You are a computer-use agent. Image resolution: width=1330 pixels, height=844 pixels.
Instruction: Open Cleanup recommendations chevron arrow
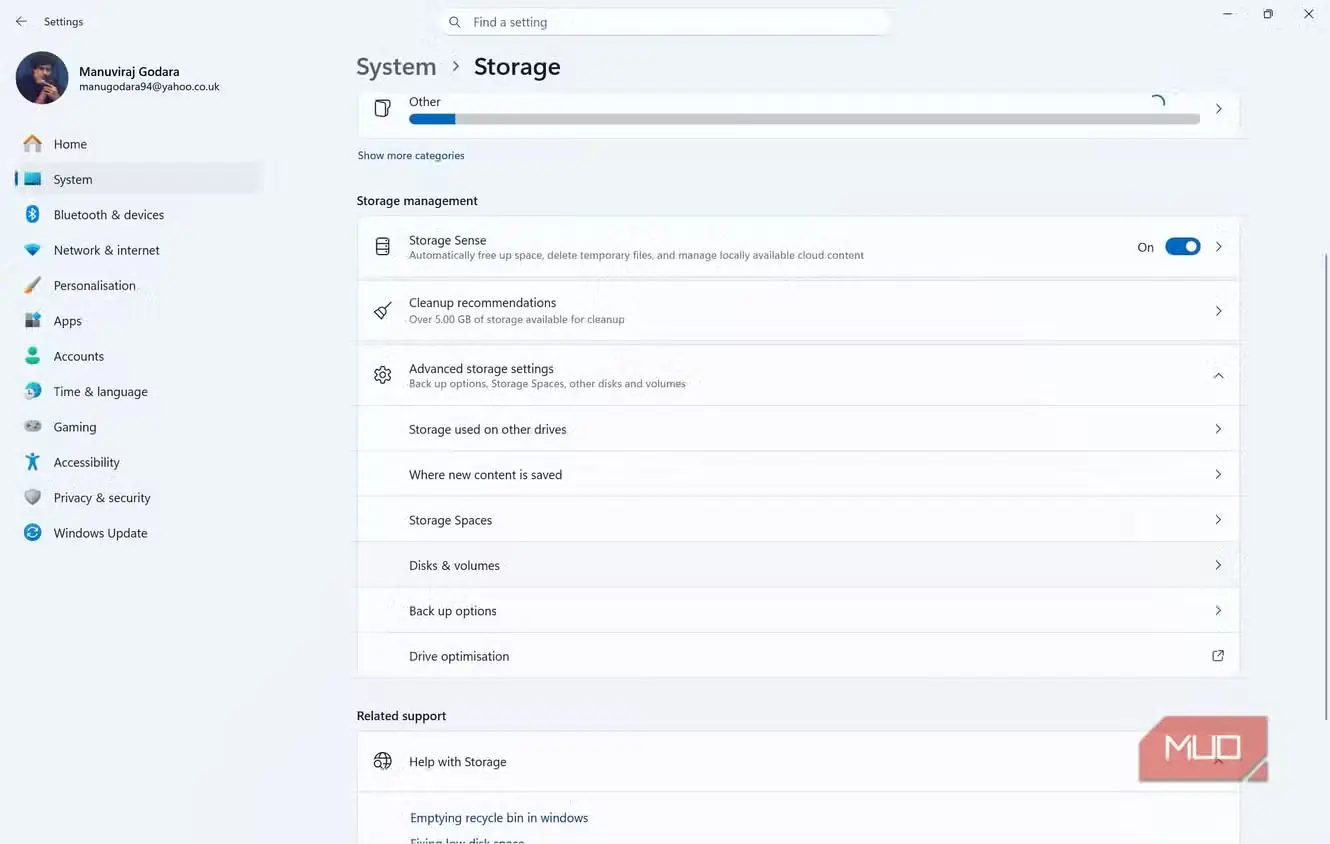pyautogui.click(x=1218, y=311)
